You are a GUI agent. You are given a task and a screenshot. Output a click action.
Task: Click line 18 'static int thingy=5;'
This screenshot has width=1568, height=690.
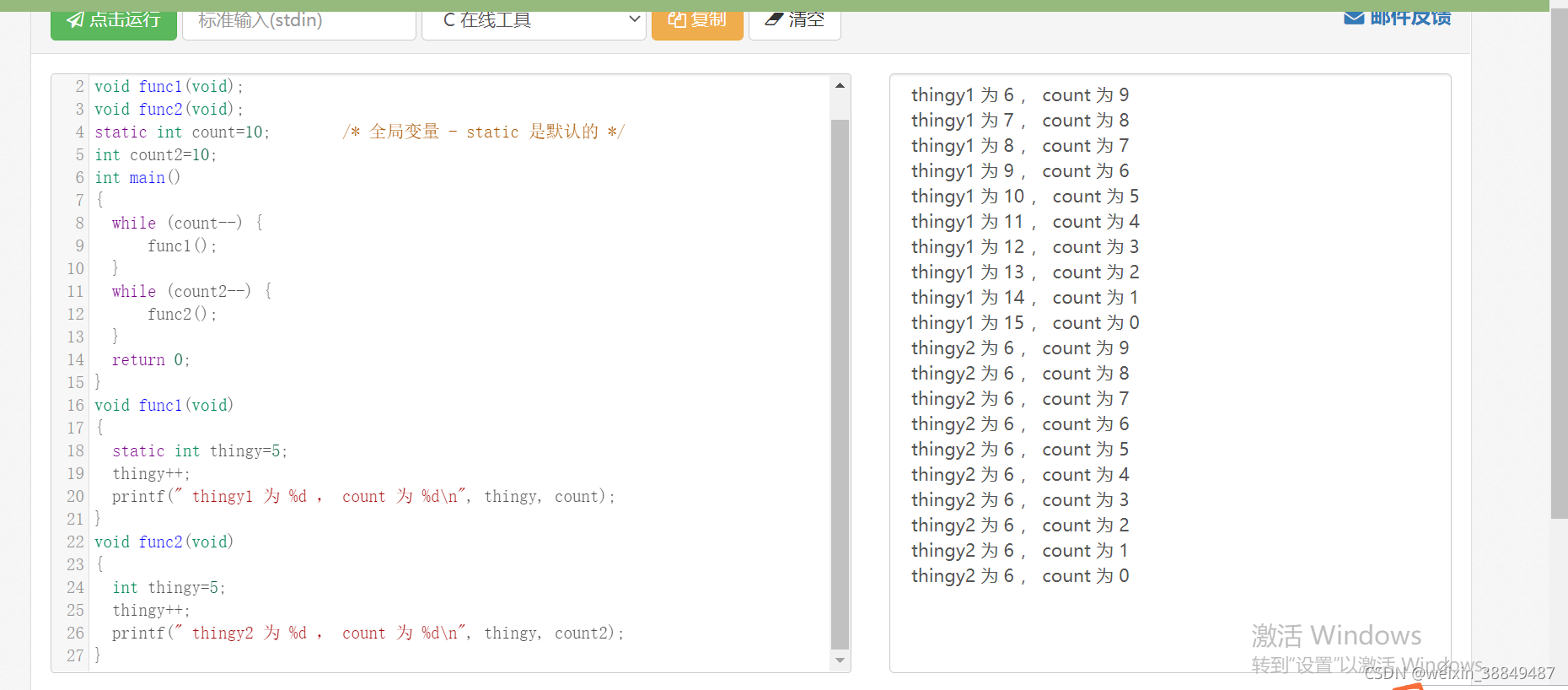coord(200,450)
